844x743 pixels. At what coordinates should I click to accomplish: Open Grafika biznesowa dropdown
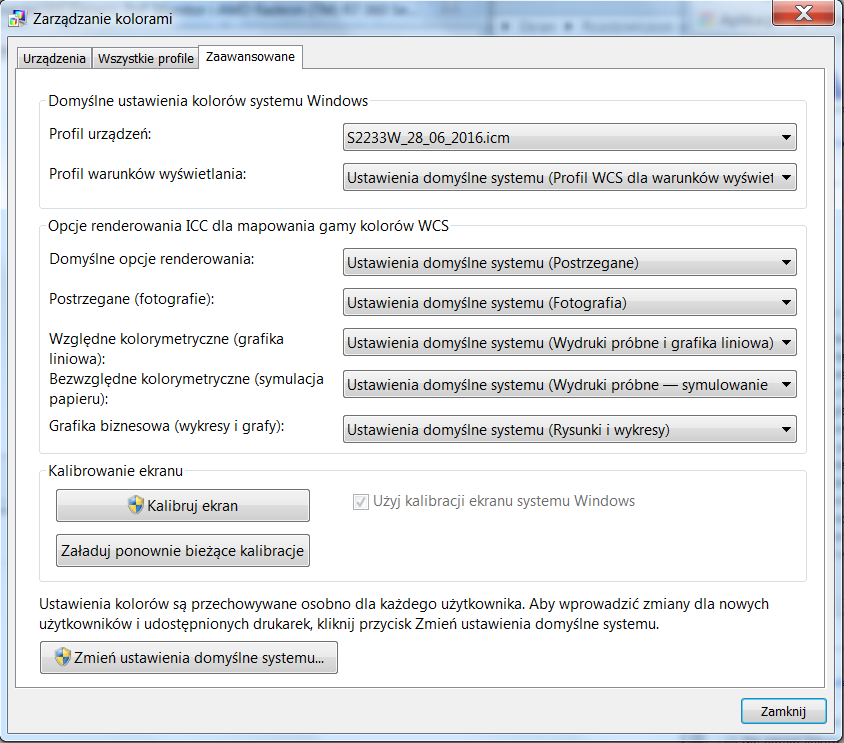[569, 430]
